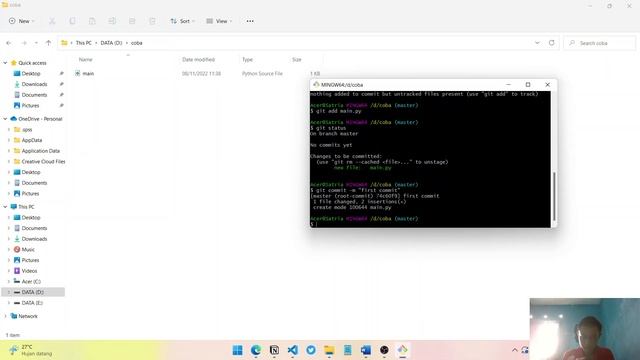640x360 pixels.
Task: Click the Copy toolbar icon
Action: pos(72,21)
